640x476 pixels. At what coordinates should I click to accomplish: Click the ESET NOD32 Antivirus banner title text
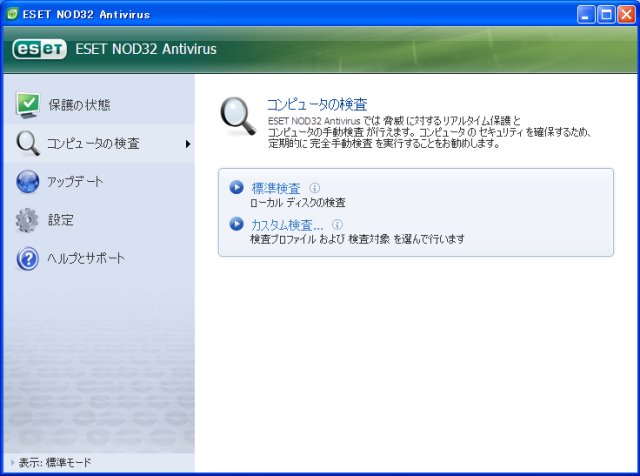click(x=146, y=49)
